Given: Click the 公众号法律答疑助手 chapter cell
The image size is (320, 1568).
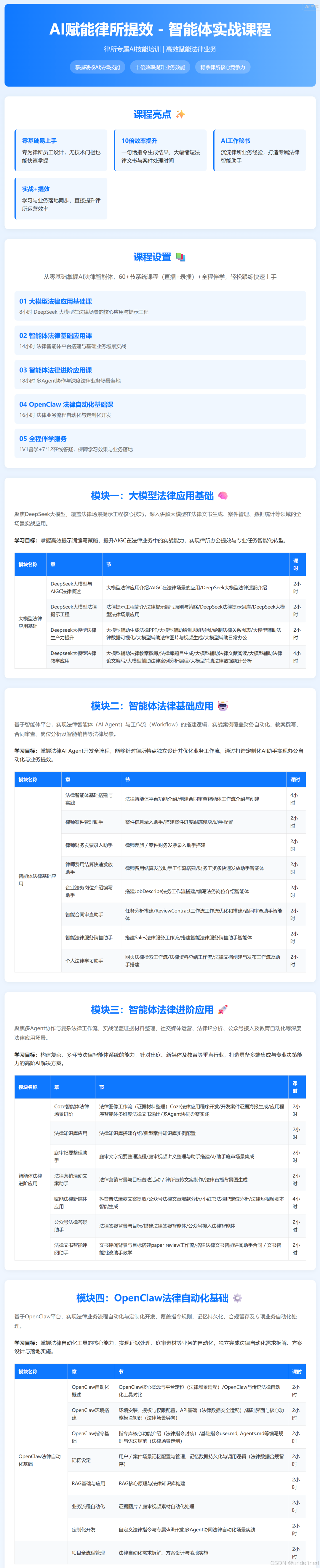Looking at the screenshot, I should click(x=73, y=1226).
